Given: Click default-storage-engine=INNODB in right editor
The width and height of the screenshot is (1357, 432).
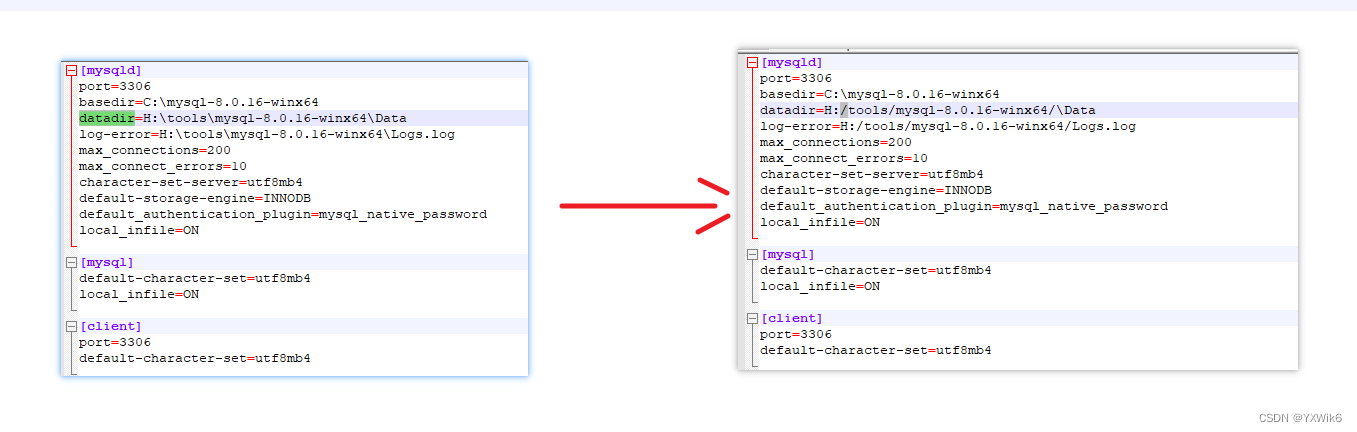Looking at the screenshot, I should tap(876, 190).
